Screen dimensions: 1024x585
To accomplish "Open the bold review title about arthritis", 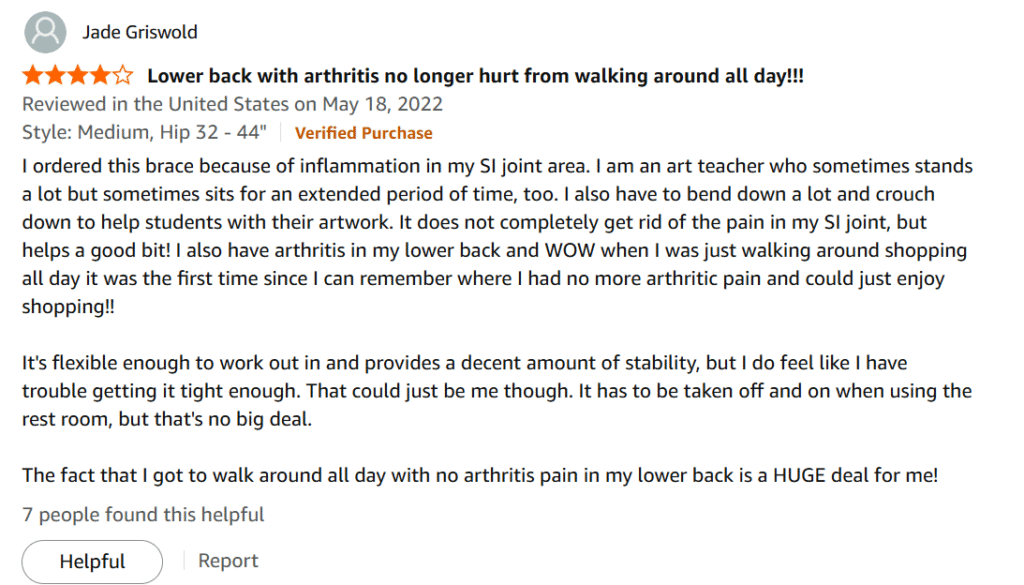I will click(x=475, y=76).
